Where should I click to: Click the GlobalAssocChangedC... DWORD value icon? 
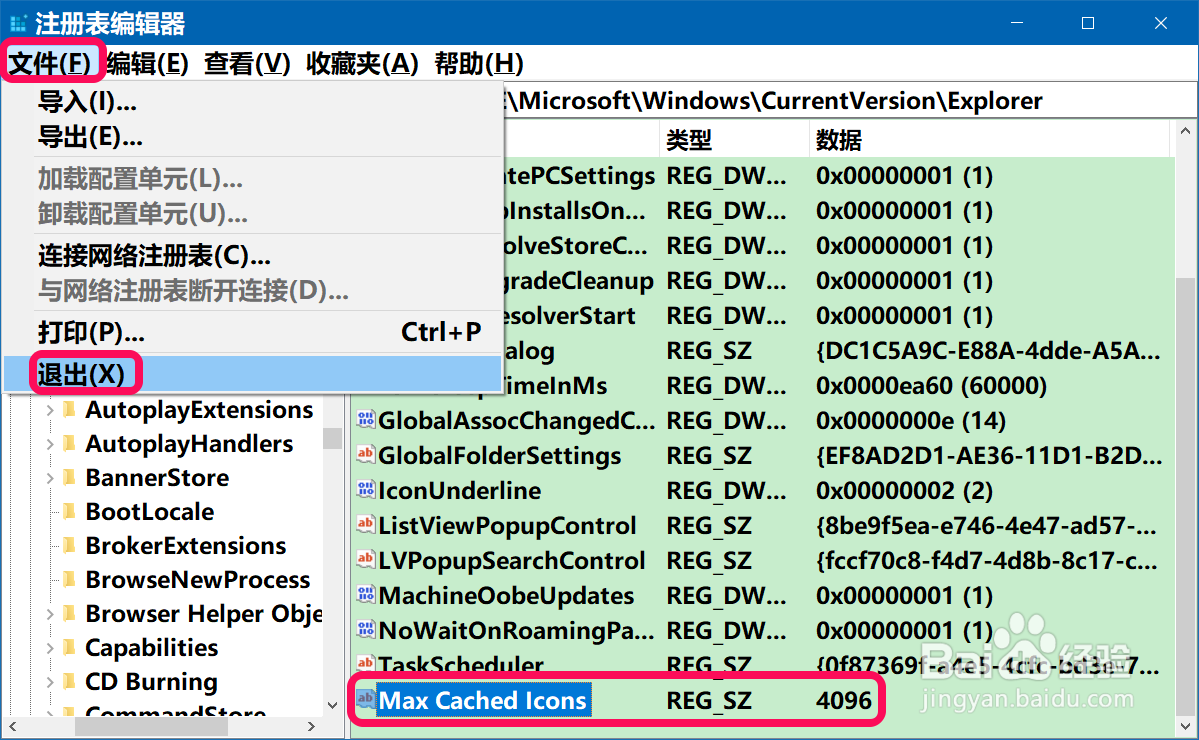pyautogui.click(x=366, y=419)
